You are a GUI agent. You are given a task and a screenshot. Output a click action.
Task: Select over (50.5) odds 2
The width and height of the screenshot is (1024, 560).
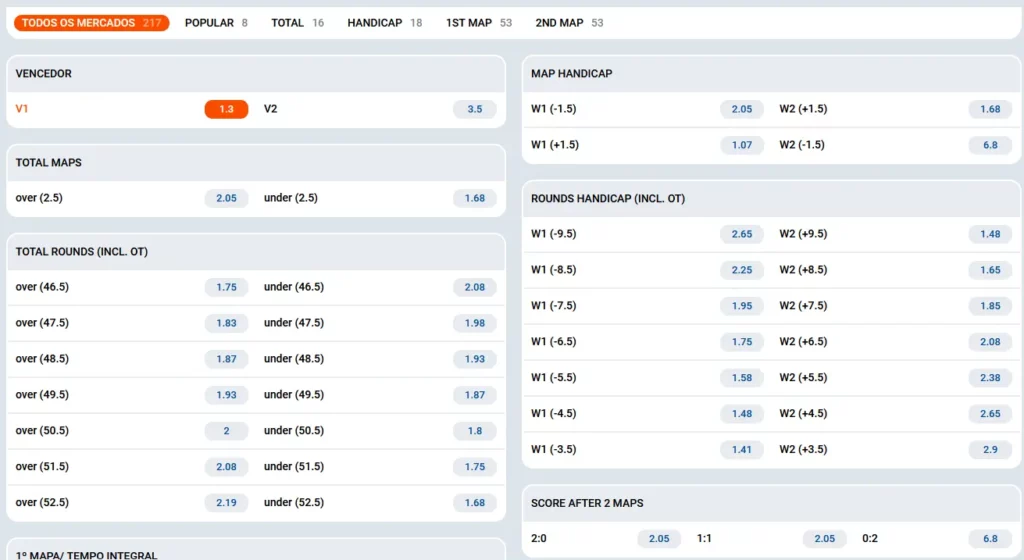[x=226, y=431]
